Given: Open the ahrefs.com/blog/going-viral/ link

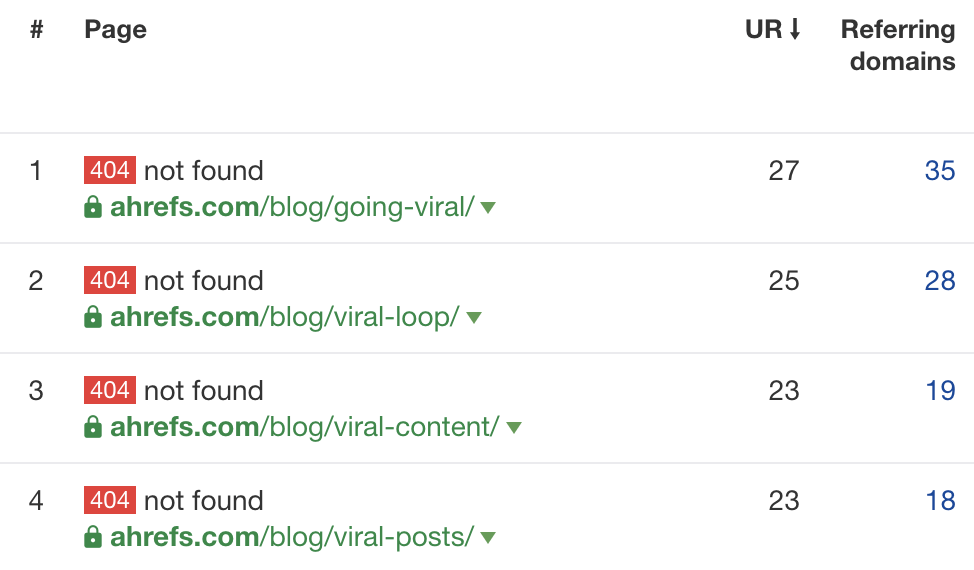Looking at the screenshot, I should click(x=292, y=208).
